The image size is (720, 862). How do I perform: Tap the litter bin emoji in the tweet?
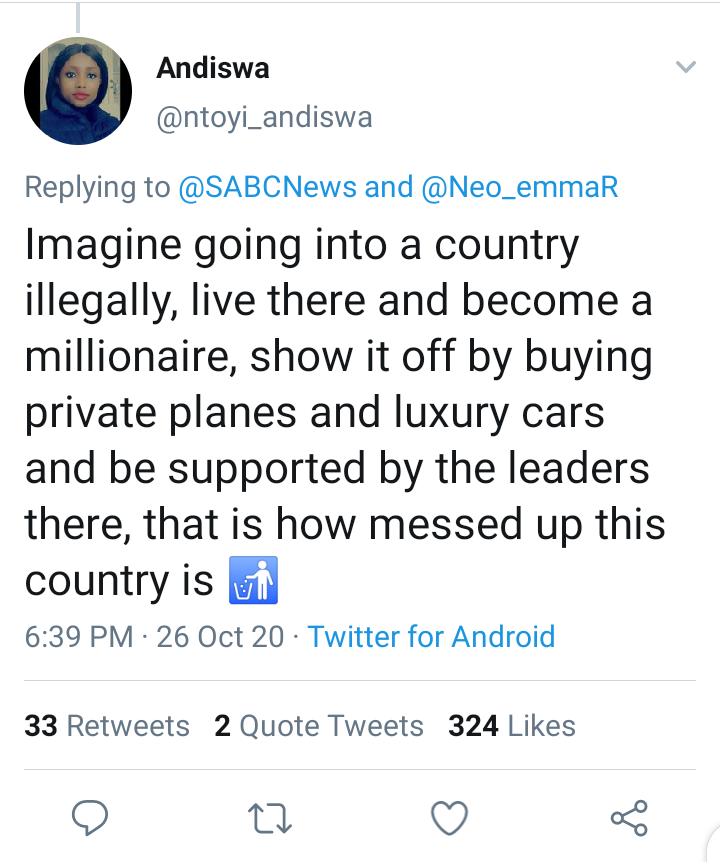[x=253, y=581]
